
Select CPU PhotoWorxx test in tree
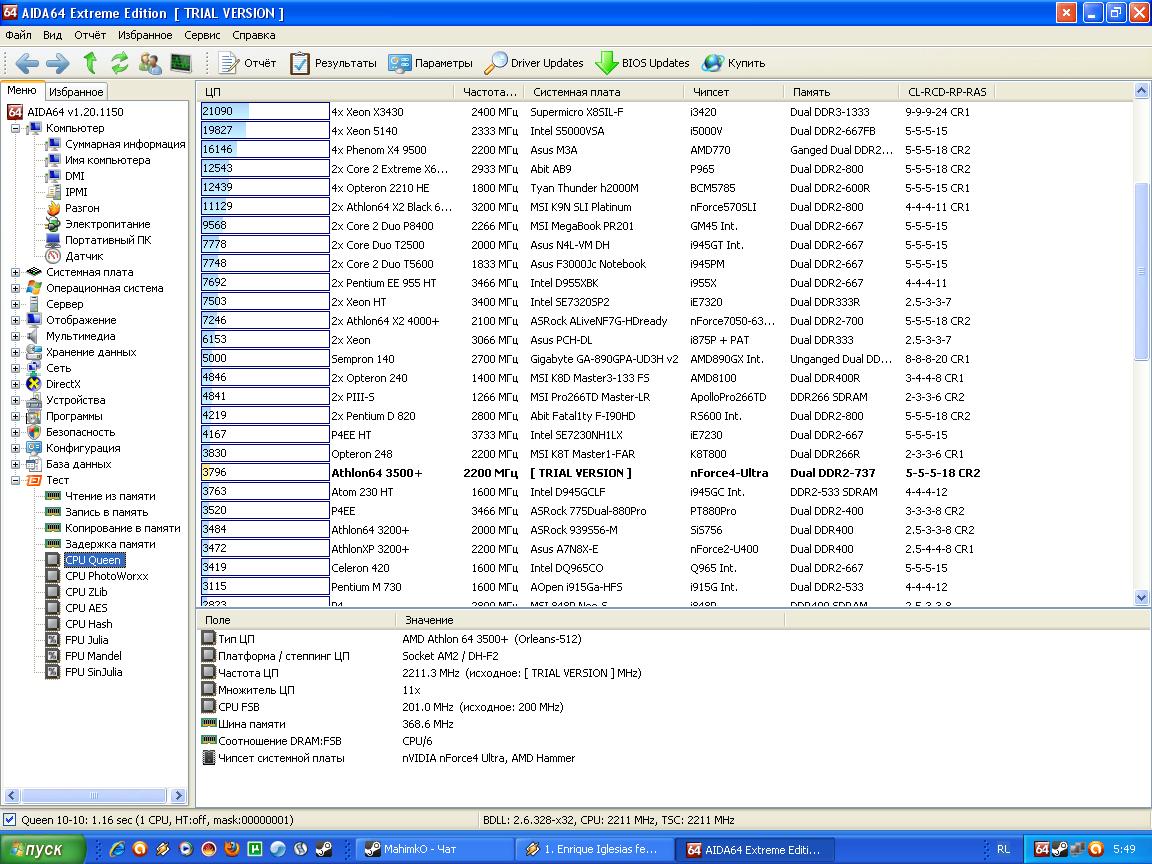[106, 576]
